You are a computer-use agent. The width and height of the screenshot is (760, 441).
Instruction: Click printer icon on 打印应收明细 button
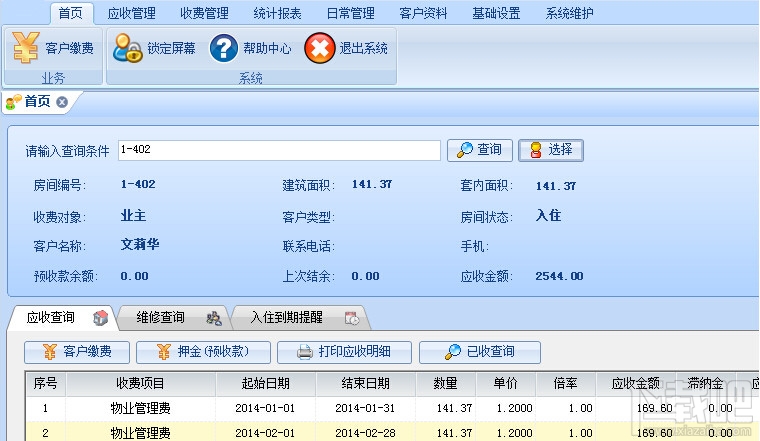(305, 352)
